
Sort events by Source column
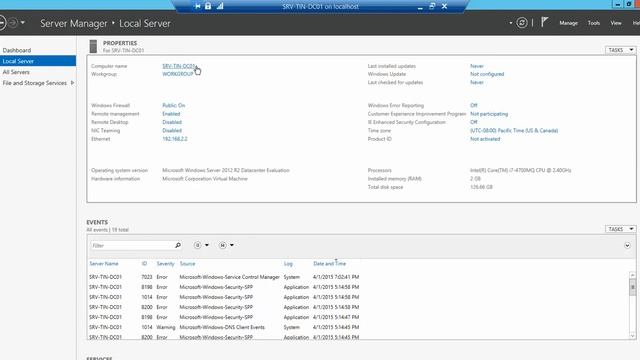tap(187, 264)
